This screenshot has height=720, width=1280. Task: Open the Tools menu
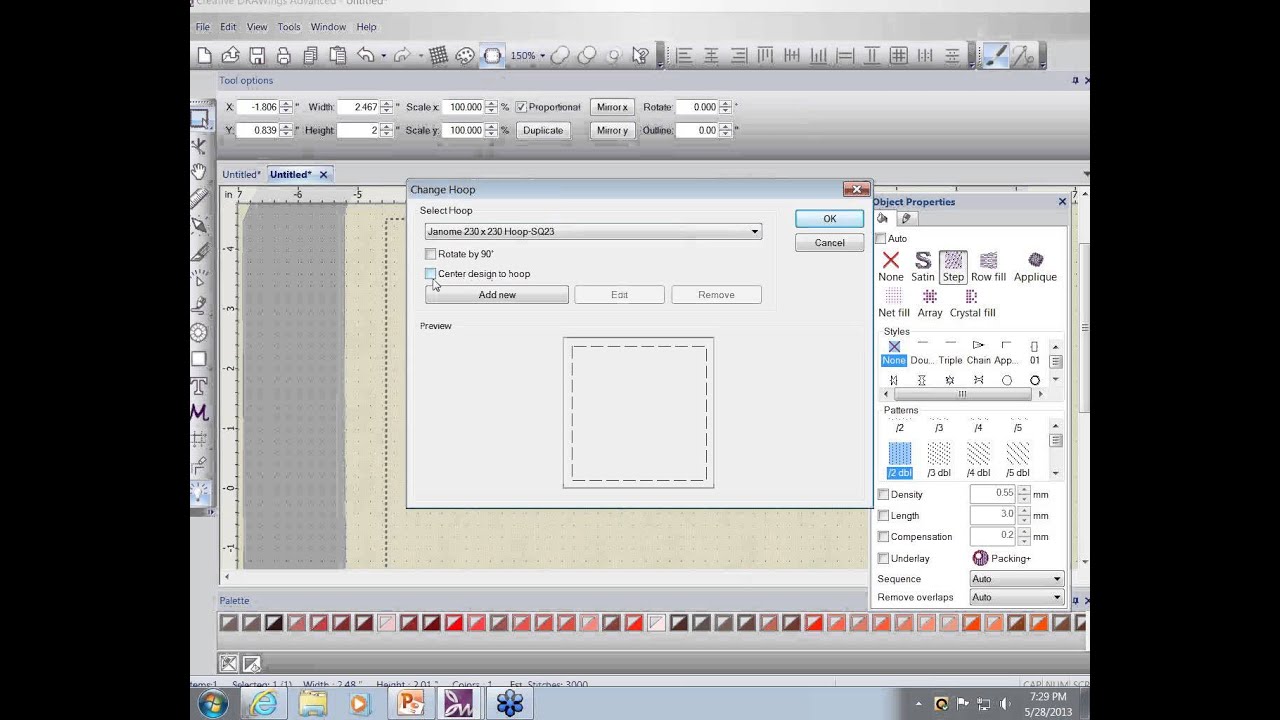pyautogui.click(x=289, y=27)
